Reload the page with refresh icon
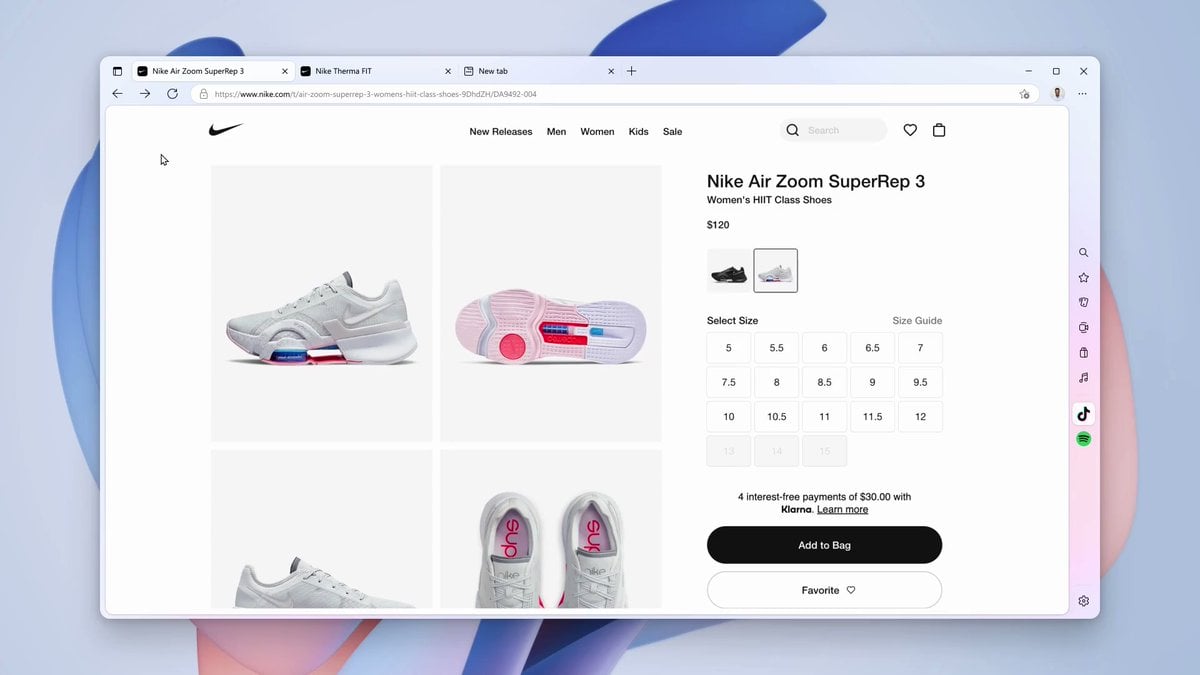This screenshot has width=1200, height=675. (172, 94)
